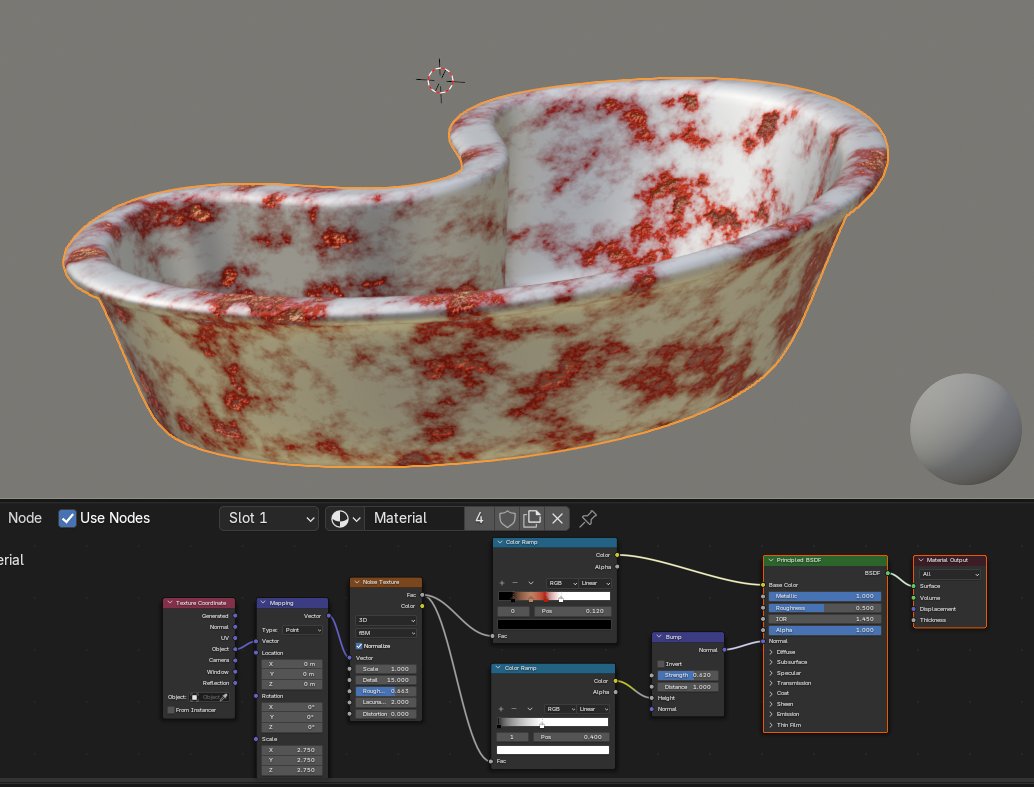Expand the Specular panel in Principled BSDF

point(771,674)
